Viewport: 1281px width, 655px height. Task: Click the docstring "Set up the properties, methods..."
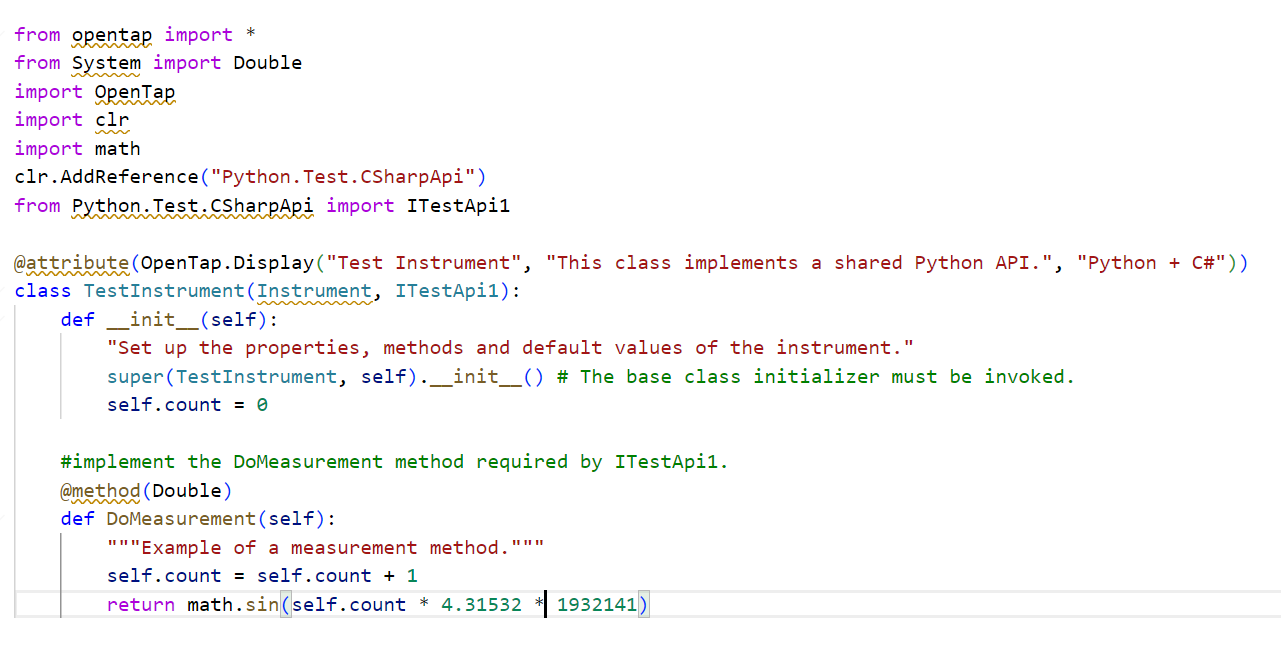coord(510,348)
